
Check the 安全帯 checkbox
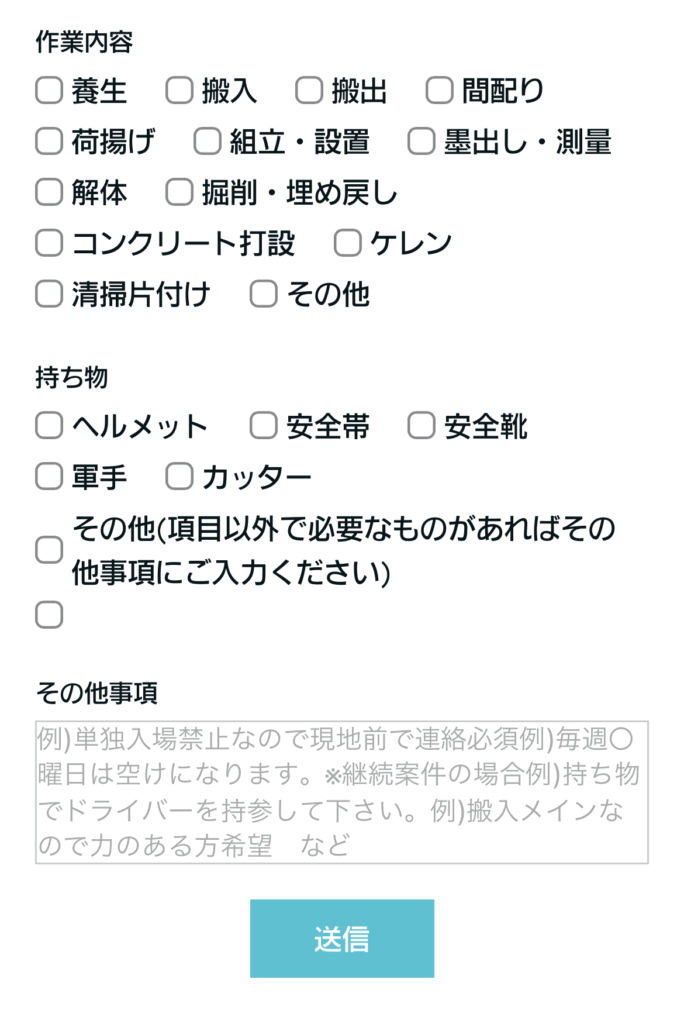263,427
